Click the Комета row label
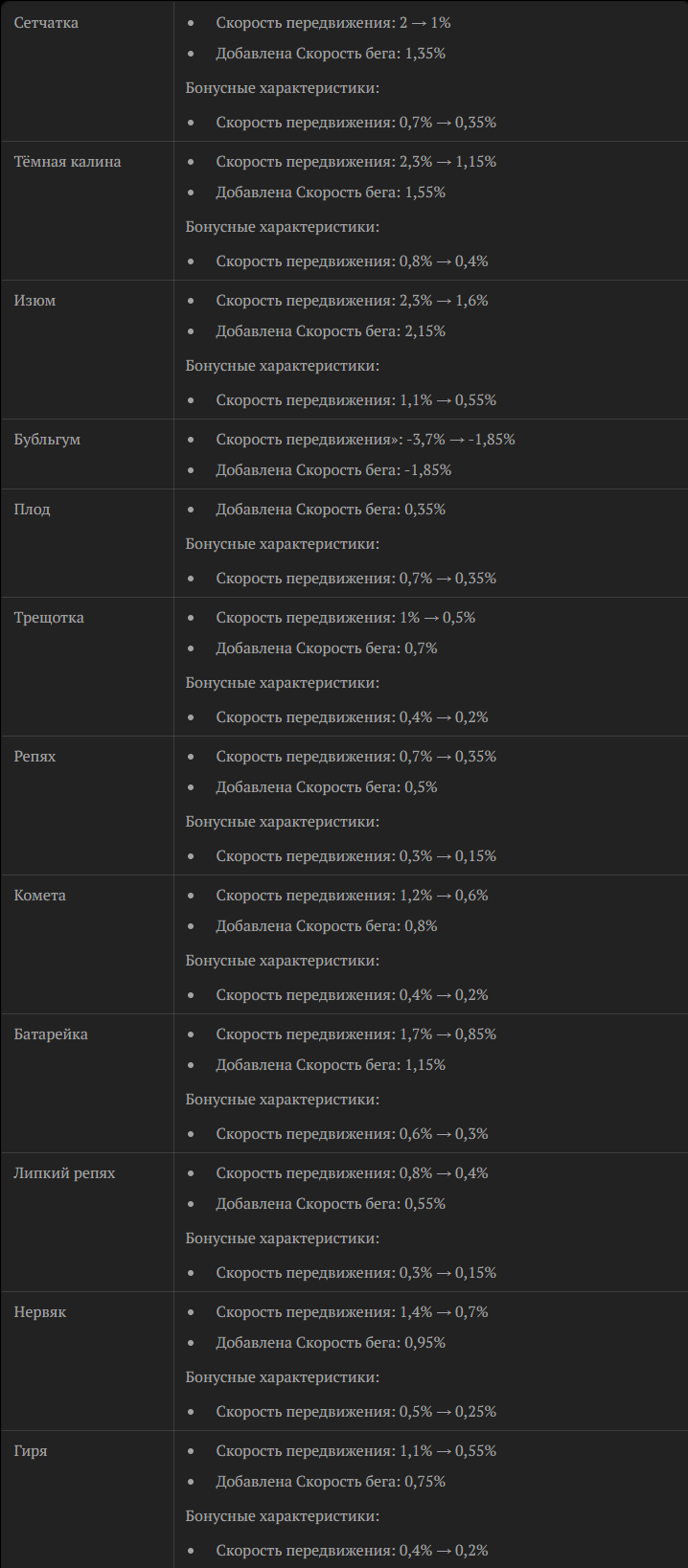The image size is (688, 1568). point(40,896)
